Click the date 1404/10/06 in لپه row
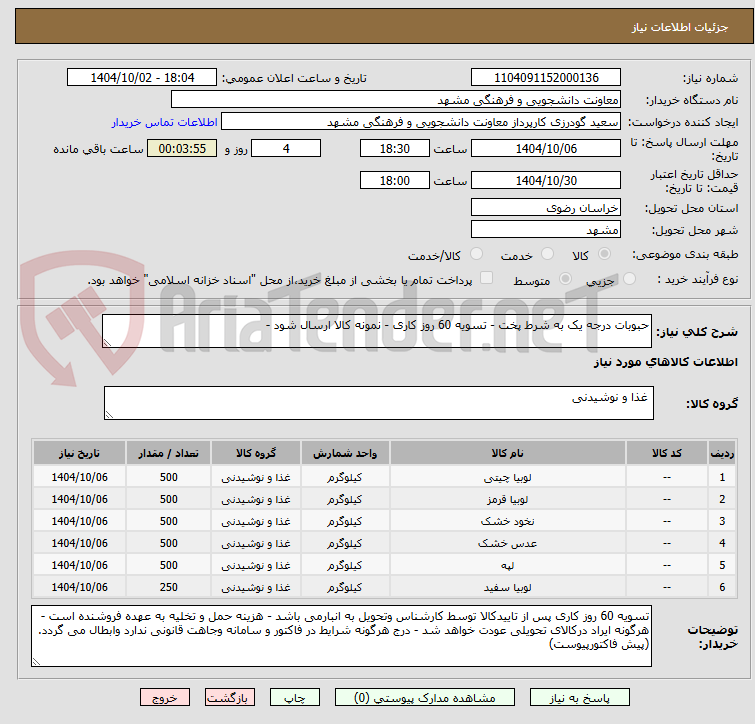Image resolution: width=755 pixels, height=724 pixels. click(x=79, y=565)
